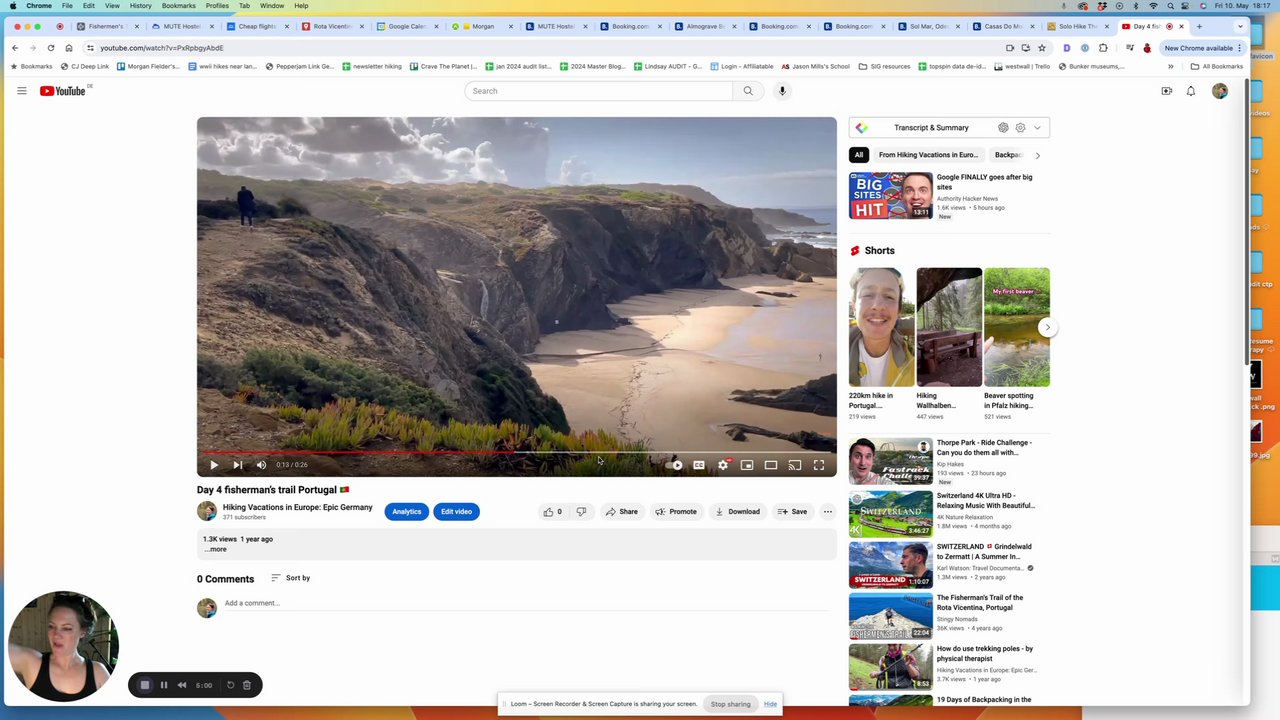Open the channel Analytics
1280x720 pixels.
point(407,512)
